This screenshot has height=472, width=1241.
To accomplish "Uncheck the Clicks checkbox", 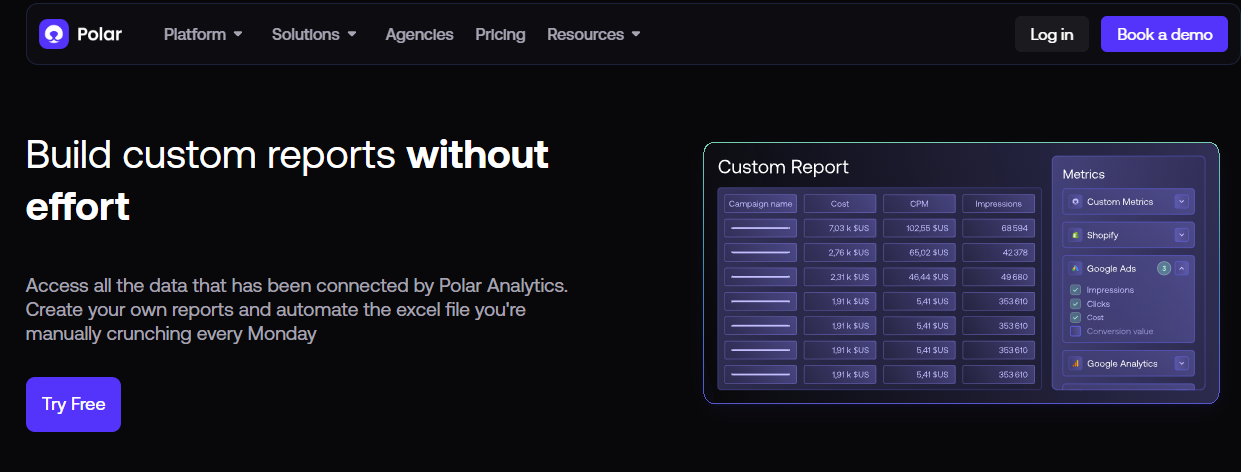I will click(1075, 304).
